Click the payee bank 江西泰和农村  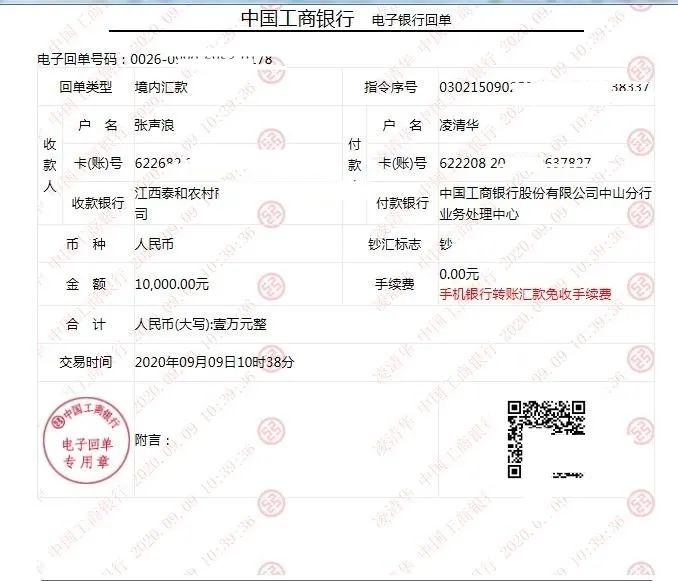[x=176, y=193]
